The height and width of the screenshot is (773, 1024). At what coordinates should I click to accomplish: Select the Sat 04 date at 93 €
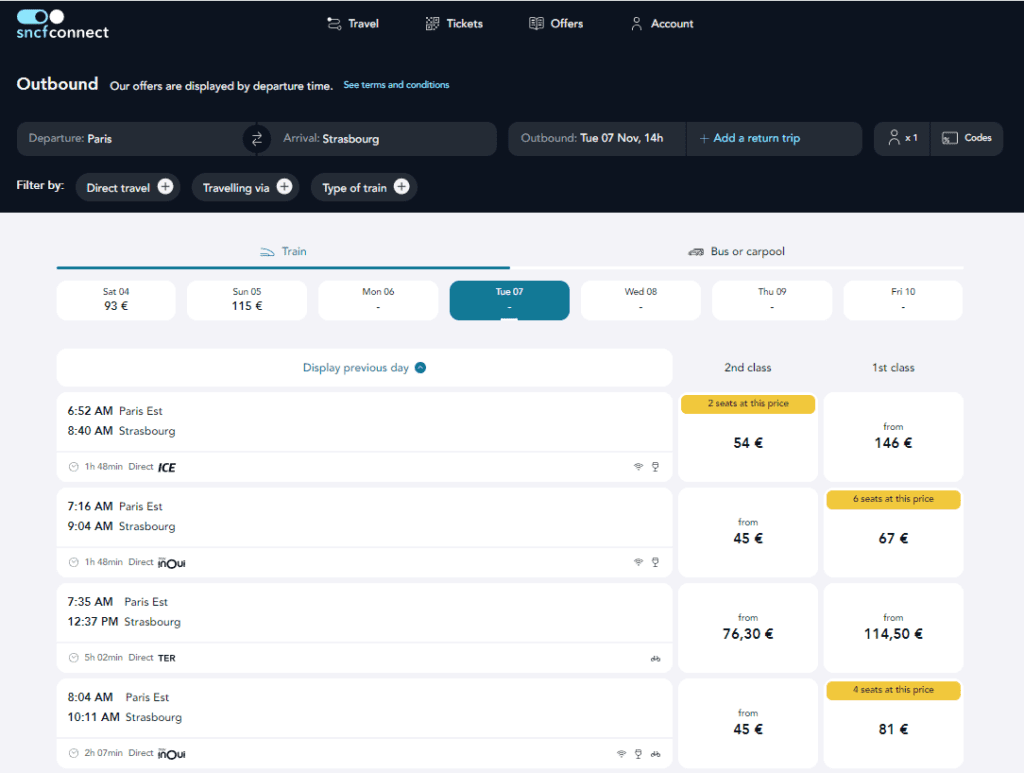(116, 300)
